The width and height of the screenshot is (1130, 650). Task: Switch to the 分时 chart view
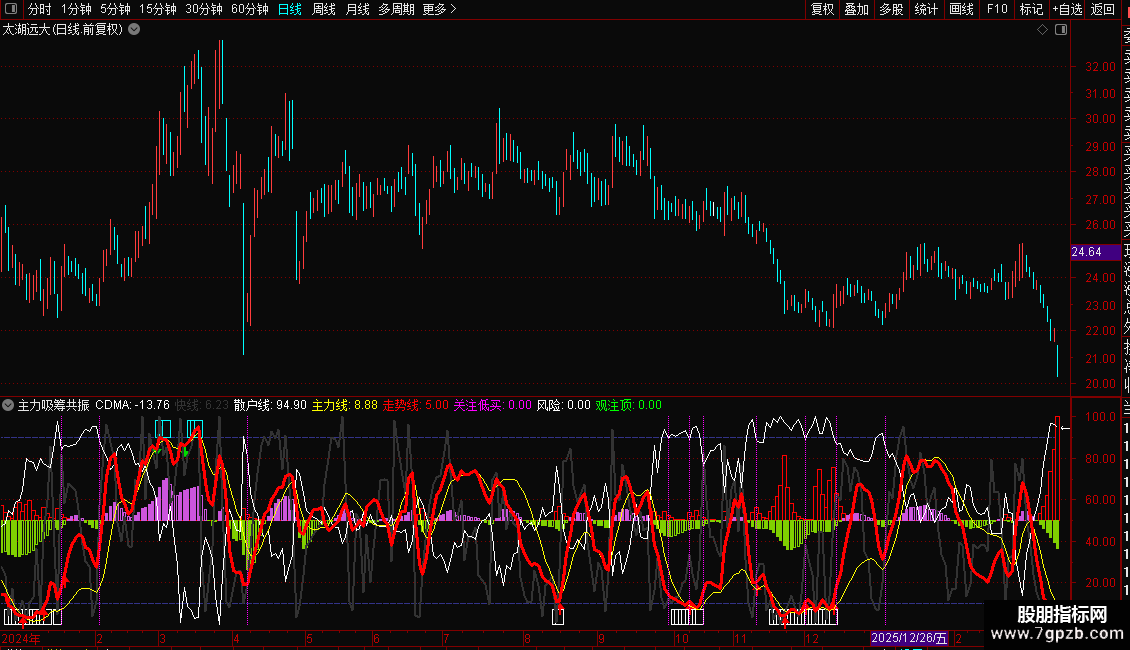pos(39,9)
